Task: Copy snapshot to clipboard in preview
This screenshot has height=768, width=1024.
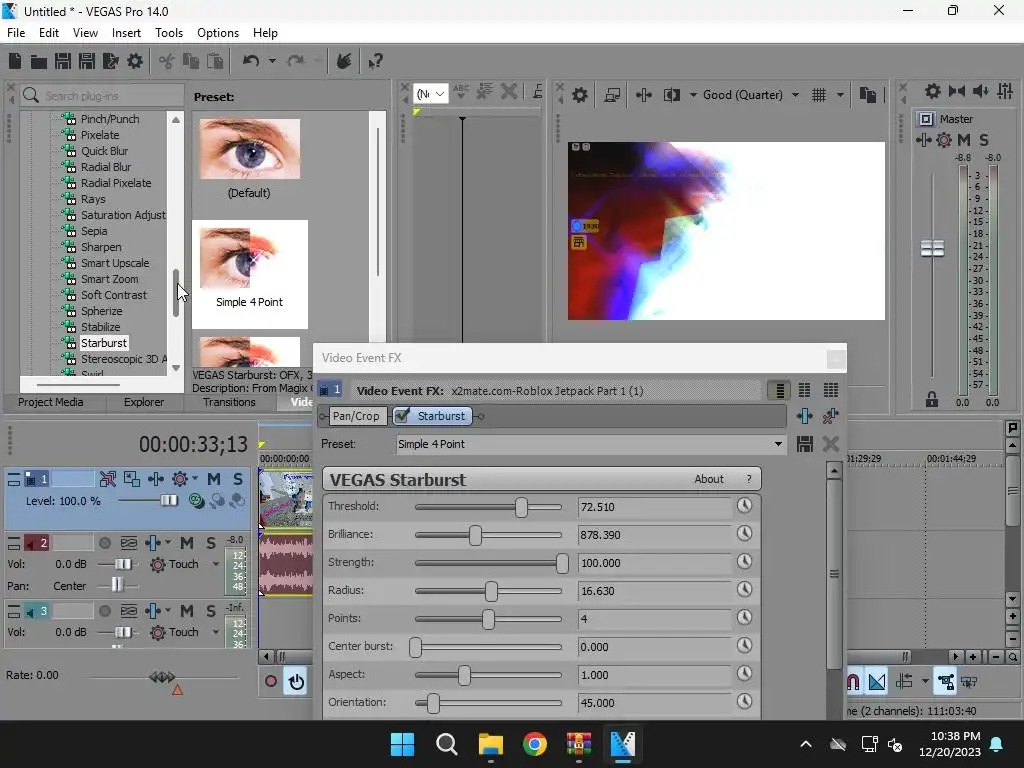Action: 868,95
